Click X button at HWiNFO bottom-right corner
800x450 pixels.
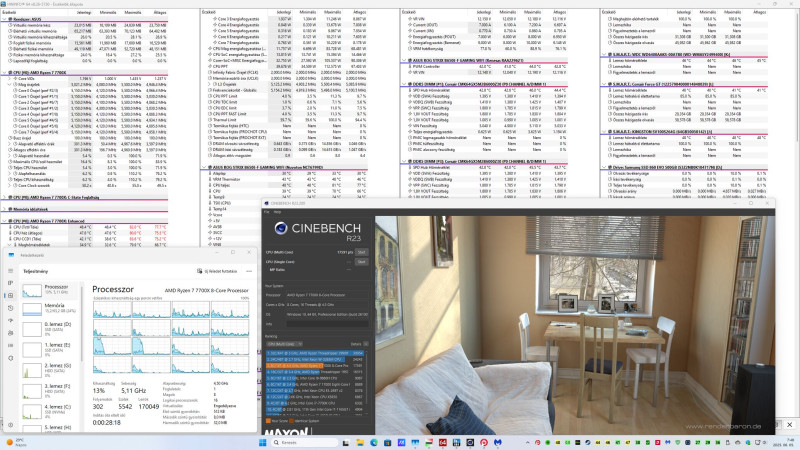click(789, 424)
